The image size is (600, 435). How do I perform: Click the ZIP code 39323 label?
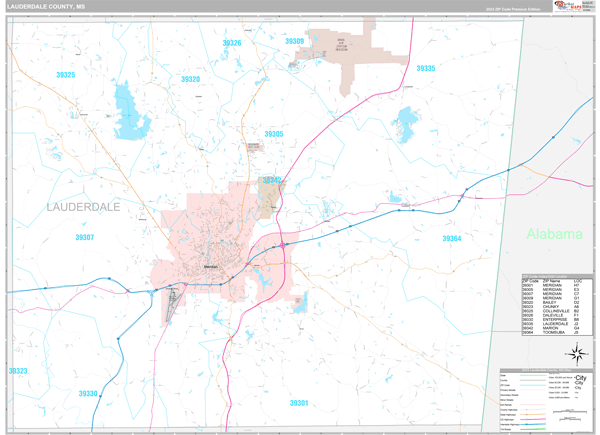point(18,371)
